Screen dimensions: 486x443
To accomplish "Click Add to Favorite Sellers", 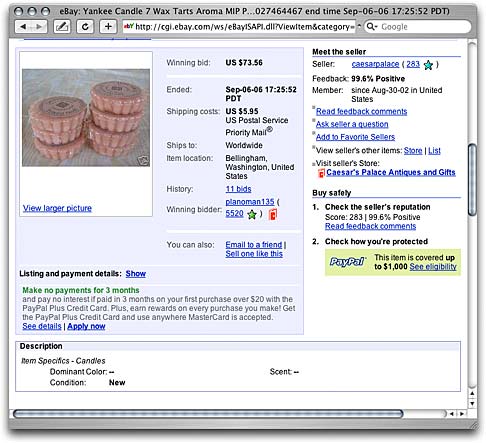I will click(355, 137).
